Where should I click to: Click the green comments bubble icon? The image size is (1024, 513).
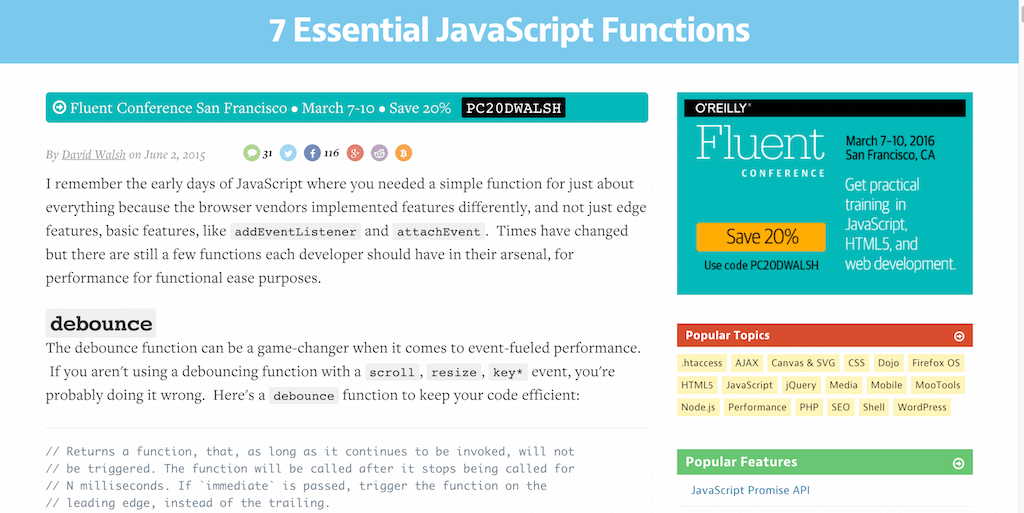click(x=251, y=153)
